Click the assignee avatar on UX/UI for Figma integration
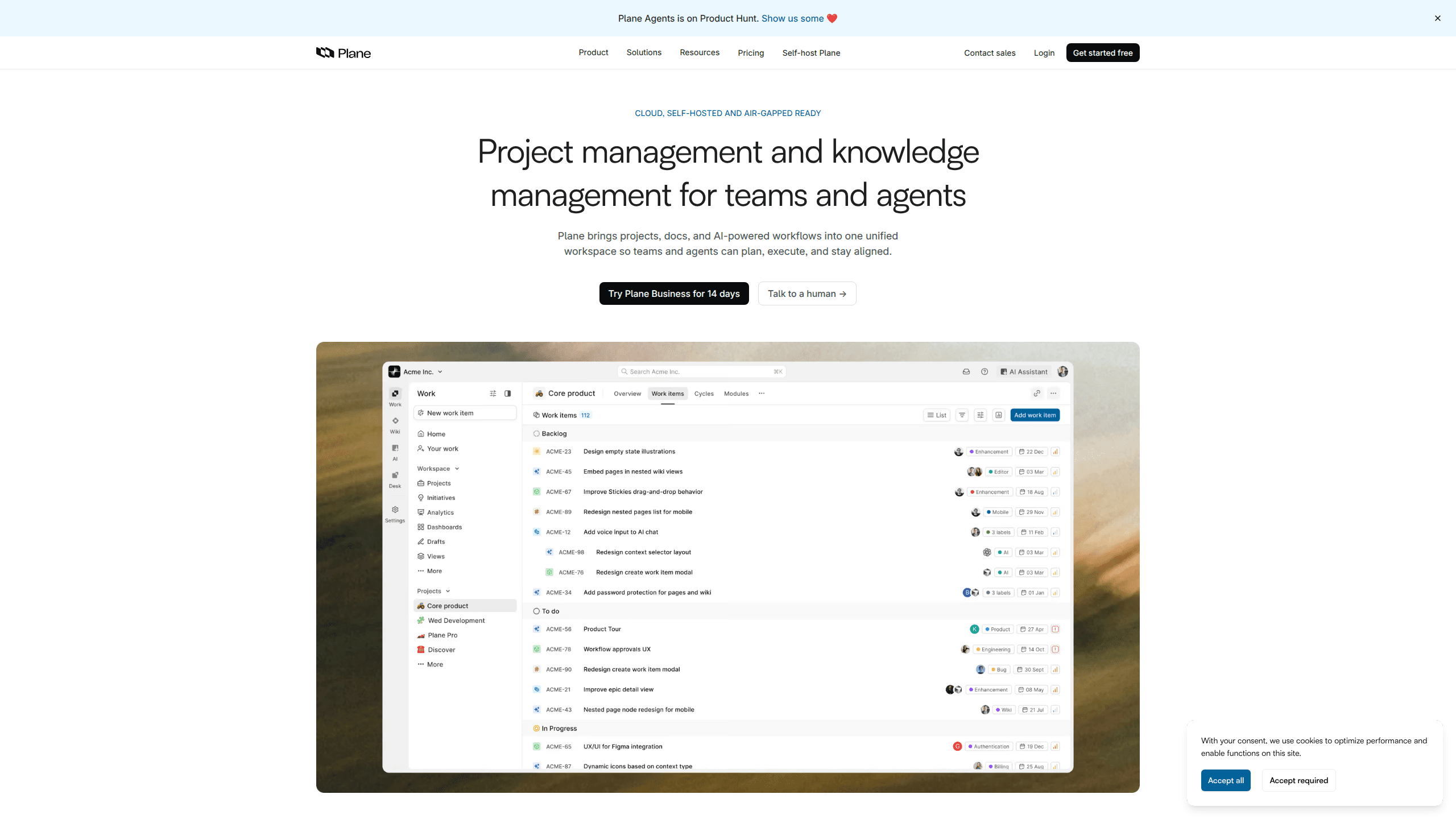 click(958, 747)
